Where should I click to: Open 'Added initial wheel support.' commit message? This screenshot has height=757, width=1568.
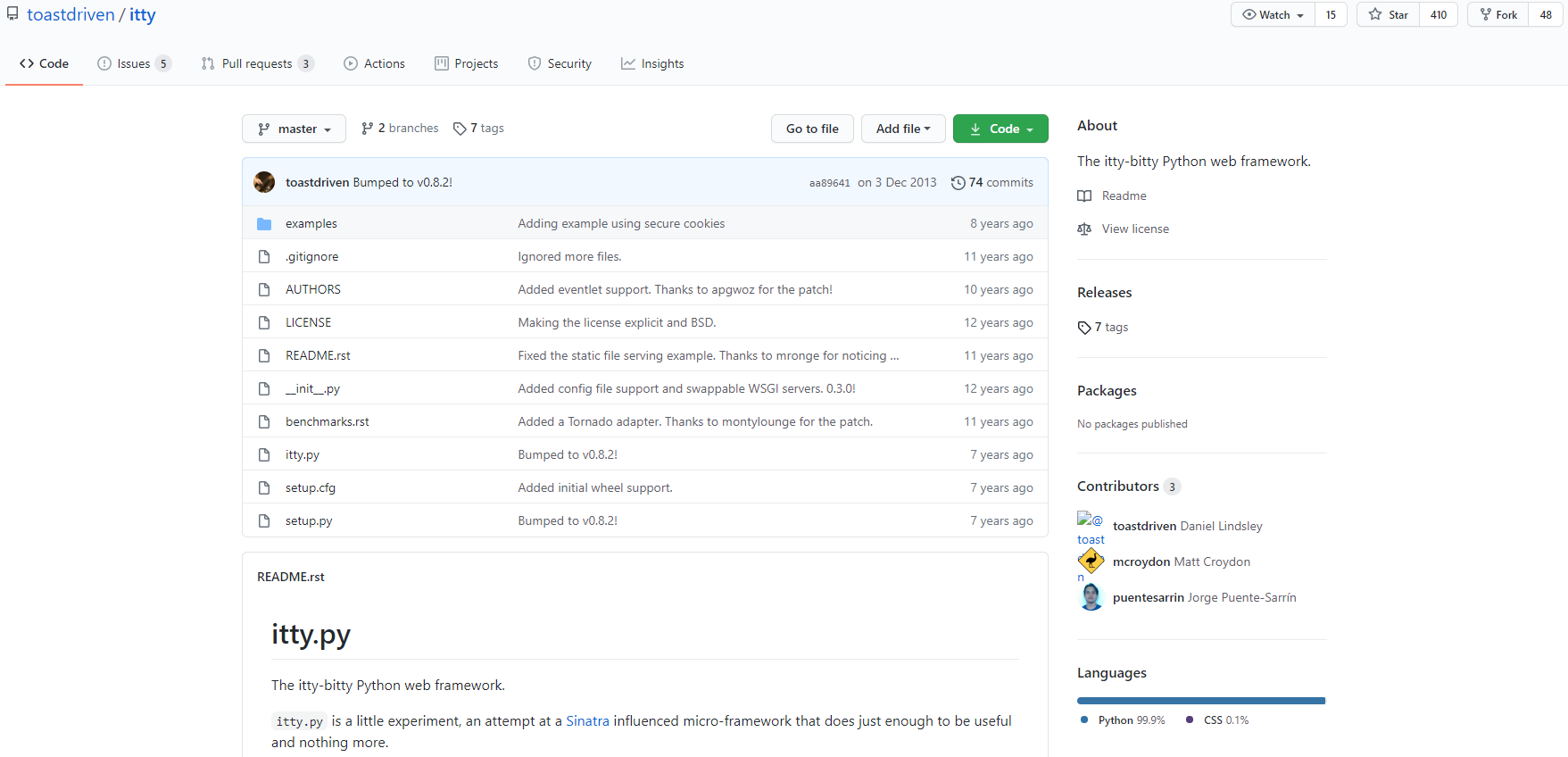pyautogui.click(x=595, y=488)
